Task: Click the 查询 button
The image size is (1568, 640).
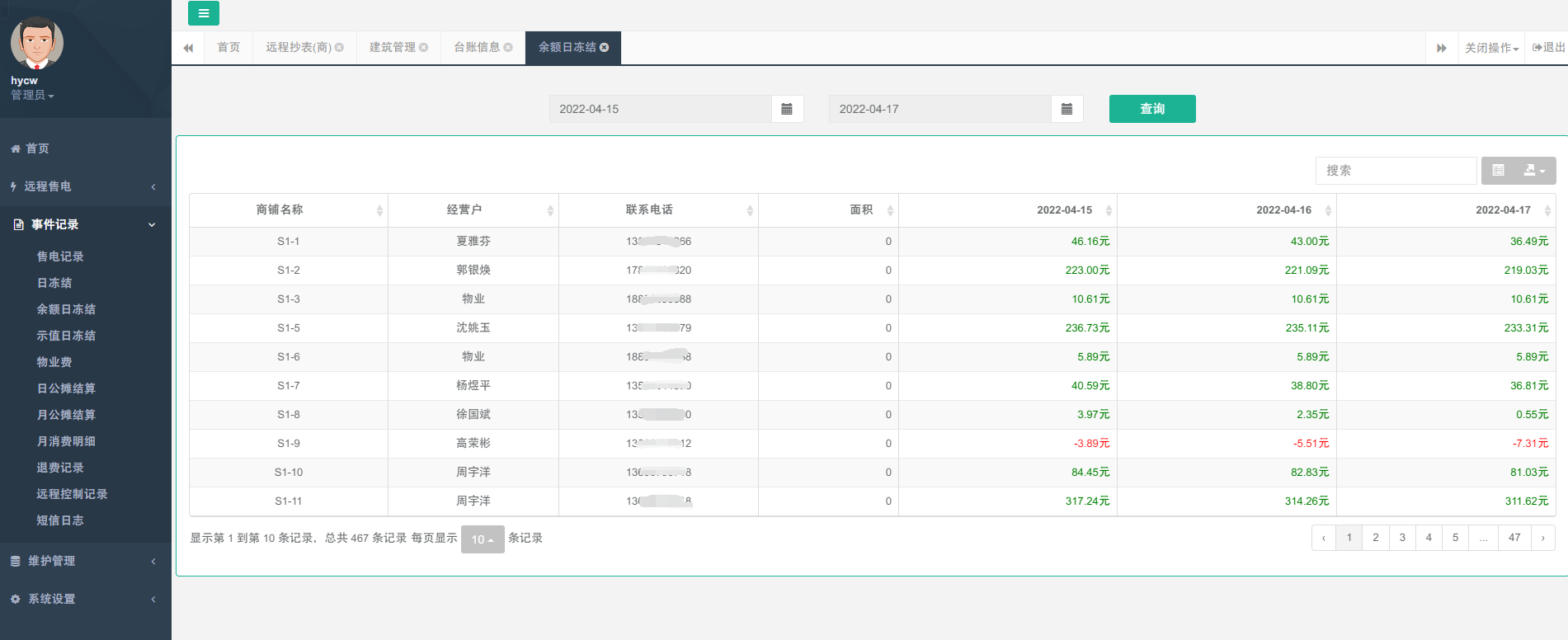Action: (1151, 109)
